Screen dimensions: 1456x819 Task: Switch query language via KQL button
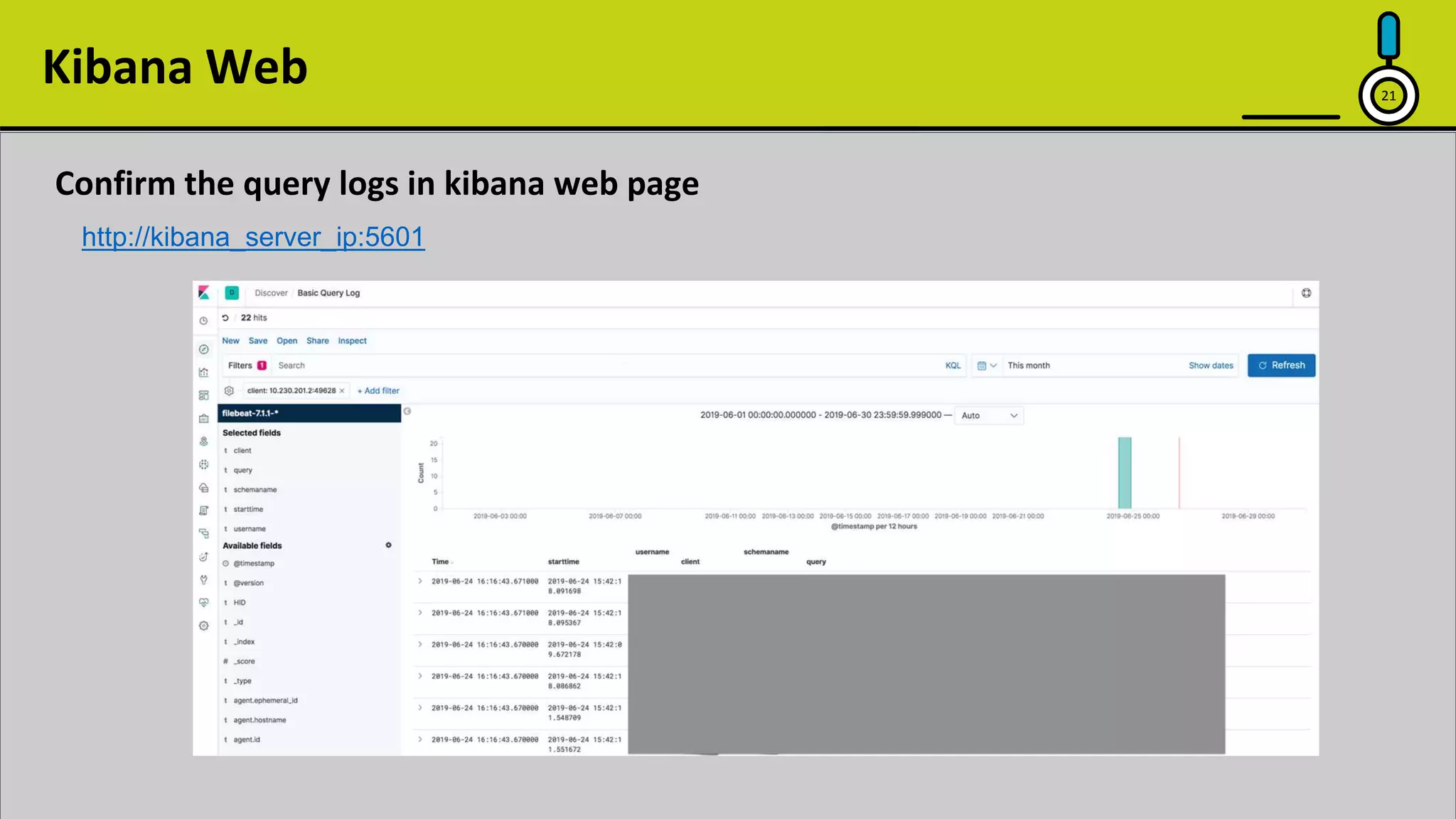coord(953,365)
